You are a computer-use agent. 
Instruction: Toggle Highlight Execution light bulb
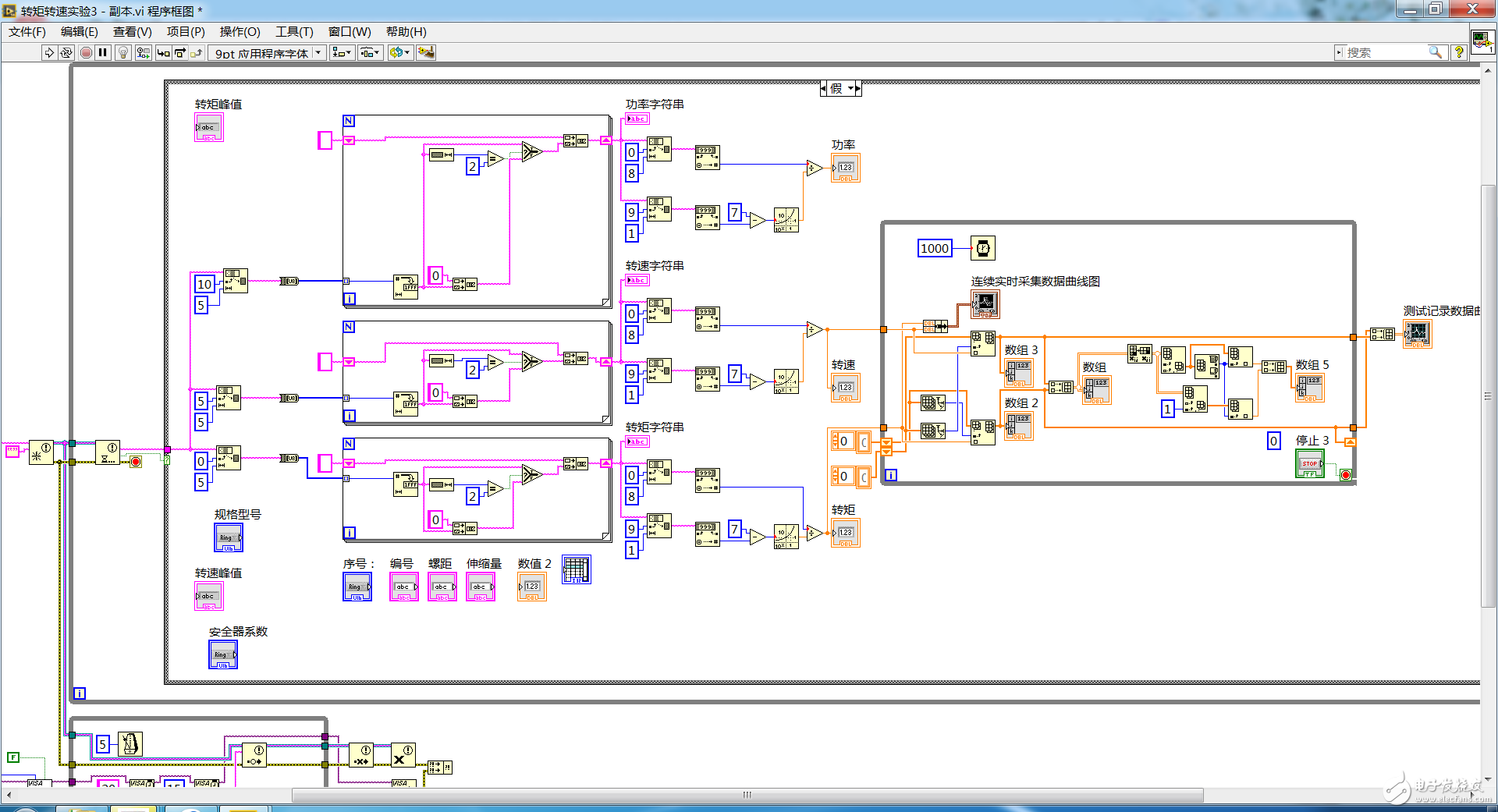coord(123,53)
